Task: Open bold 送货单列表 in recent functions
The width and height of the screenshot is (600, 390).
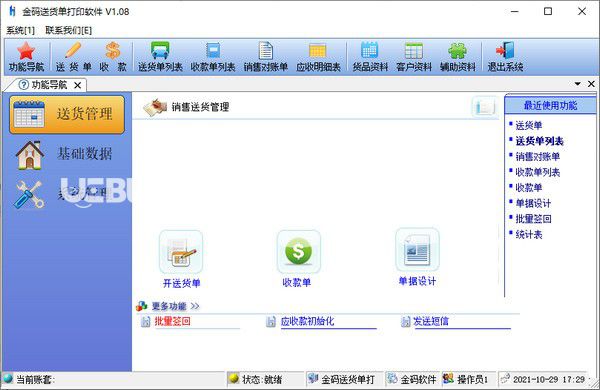Action: [540, 141]
